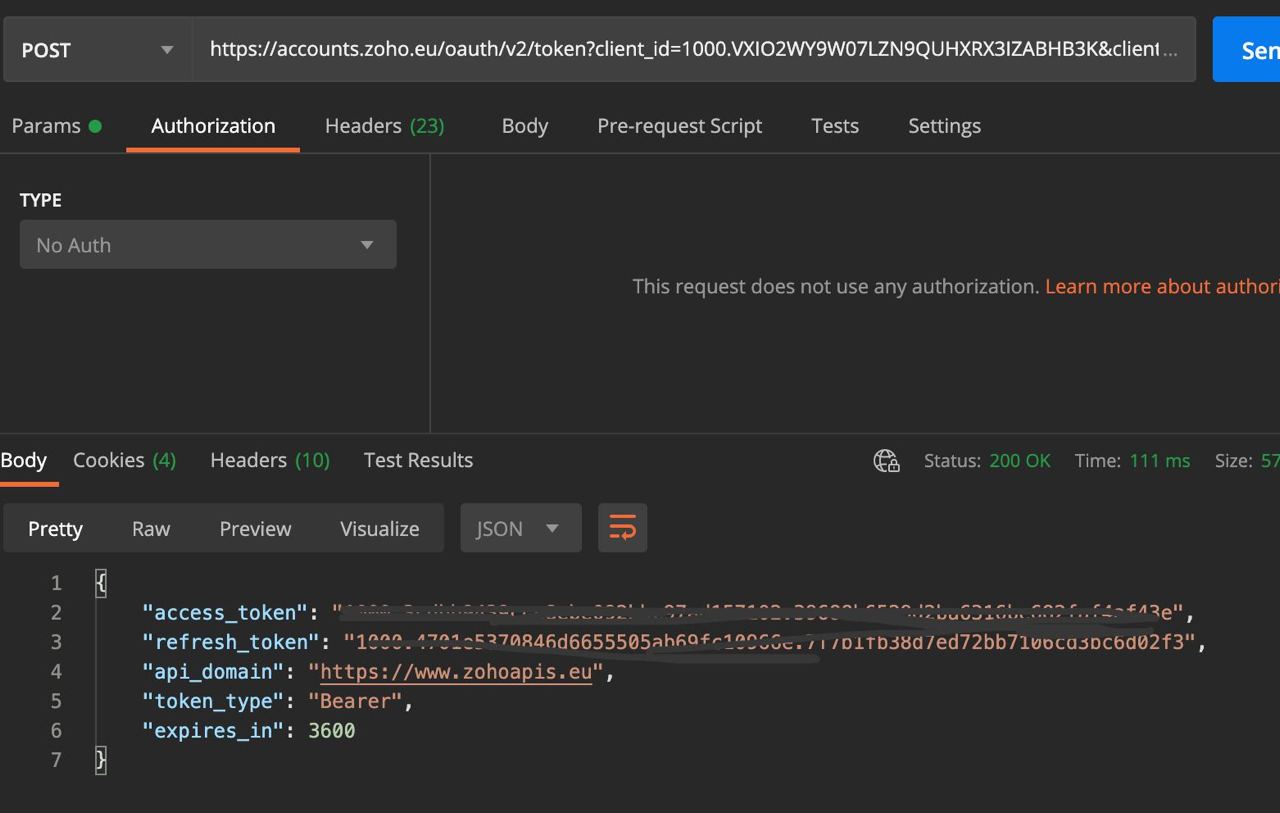
Task: Switch to Preview view mode
Action: pos(255,529)
